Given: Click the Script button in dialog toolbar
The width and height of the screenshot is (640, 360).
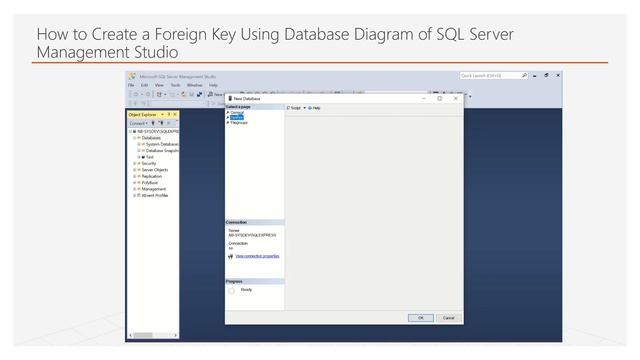Looking at the screenshot, I should (x=294, y=108).
